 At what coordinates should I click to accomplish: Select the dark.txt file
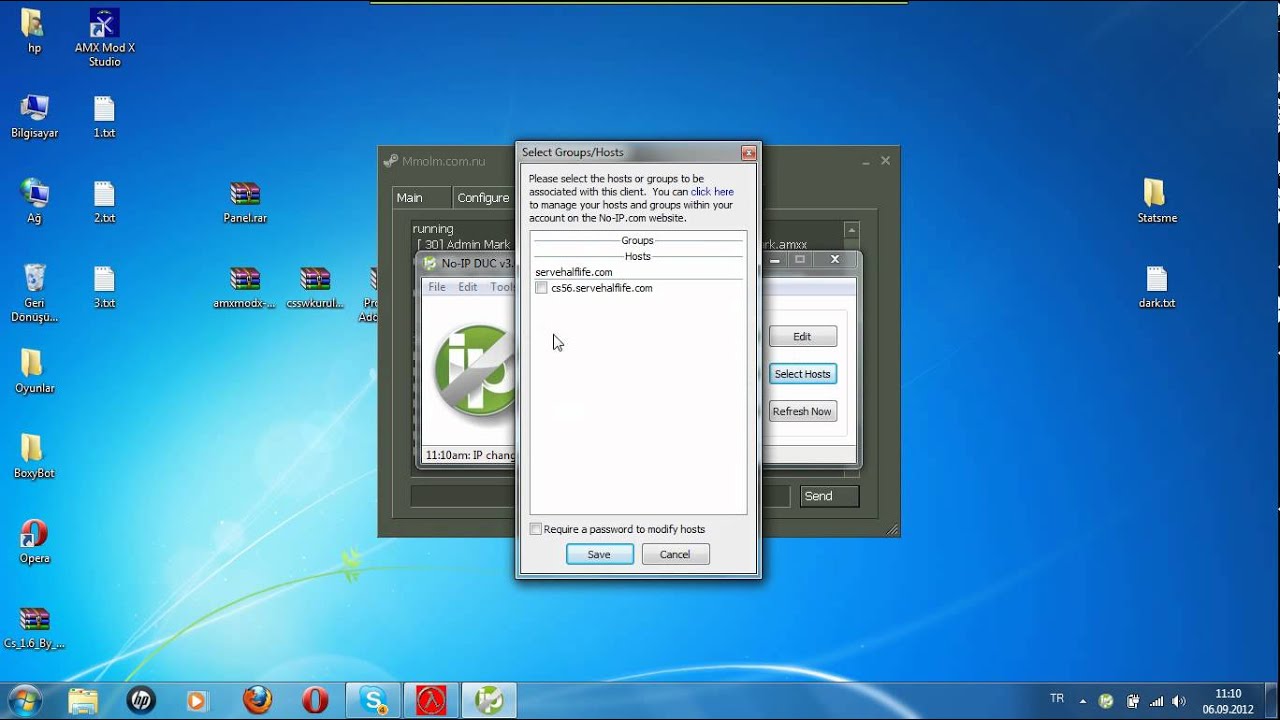pos(1157,286)
